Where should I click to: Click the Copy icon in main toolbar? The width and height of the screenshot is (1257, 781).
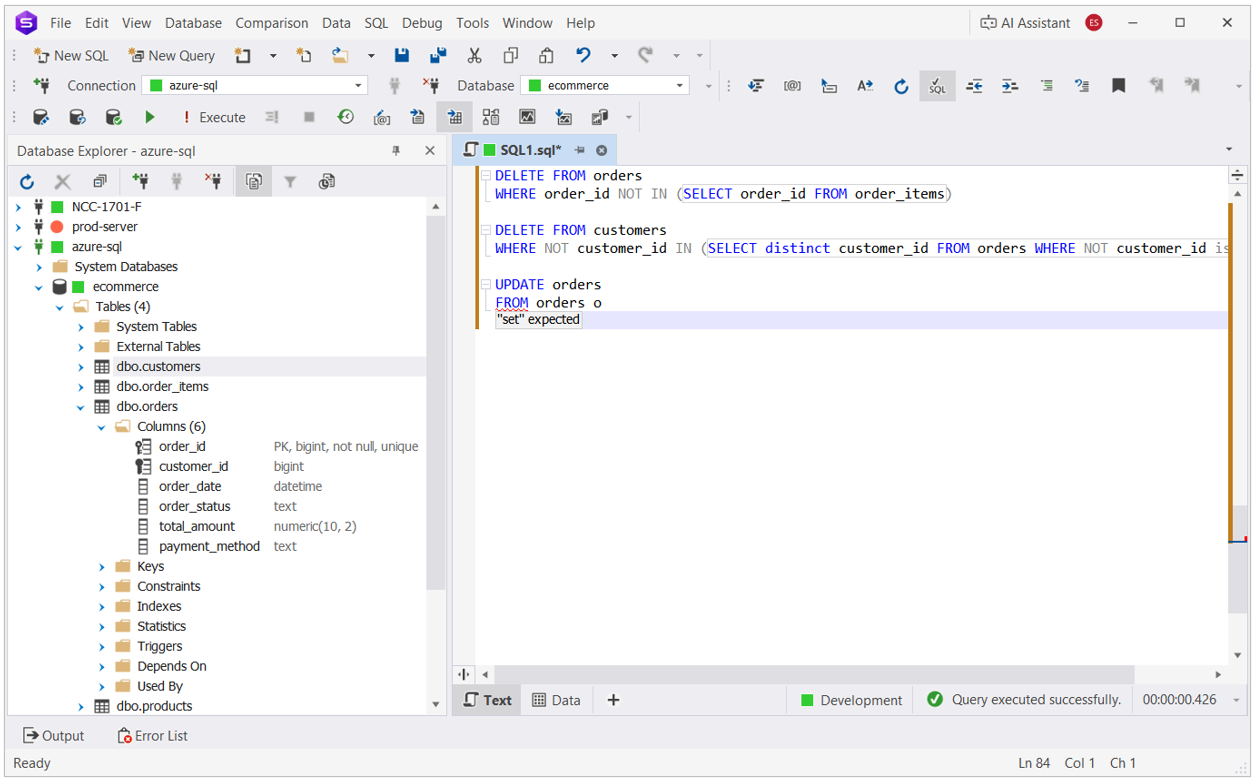tap(510, 56)
